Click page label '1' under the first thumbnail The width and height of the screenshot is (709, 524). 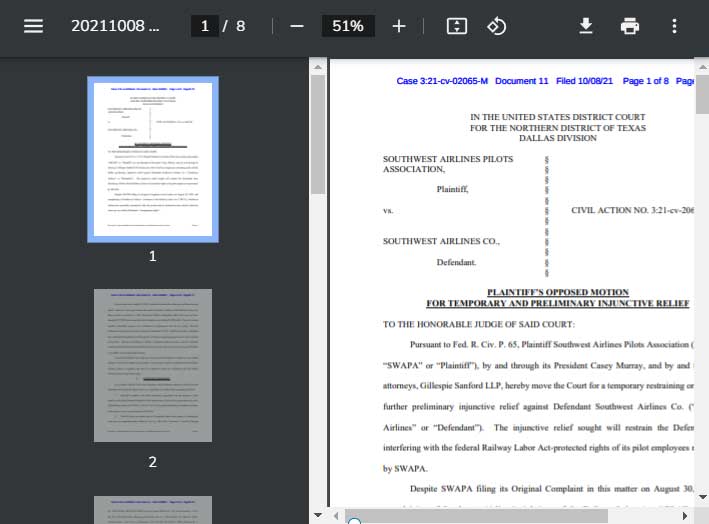[x=153, y=256]
